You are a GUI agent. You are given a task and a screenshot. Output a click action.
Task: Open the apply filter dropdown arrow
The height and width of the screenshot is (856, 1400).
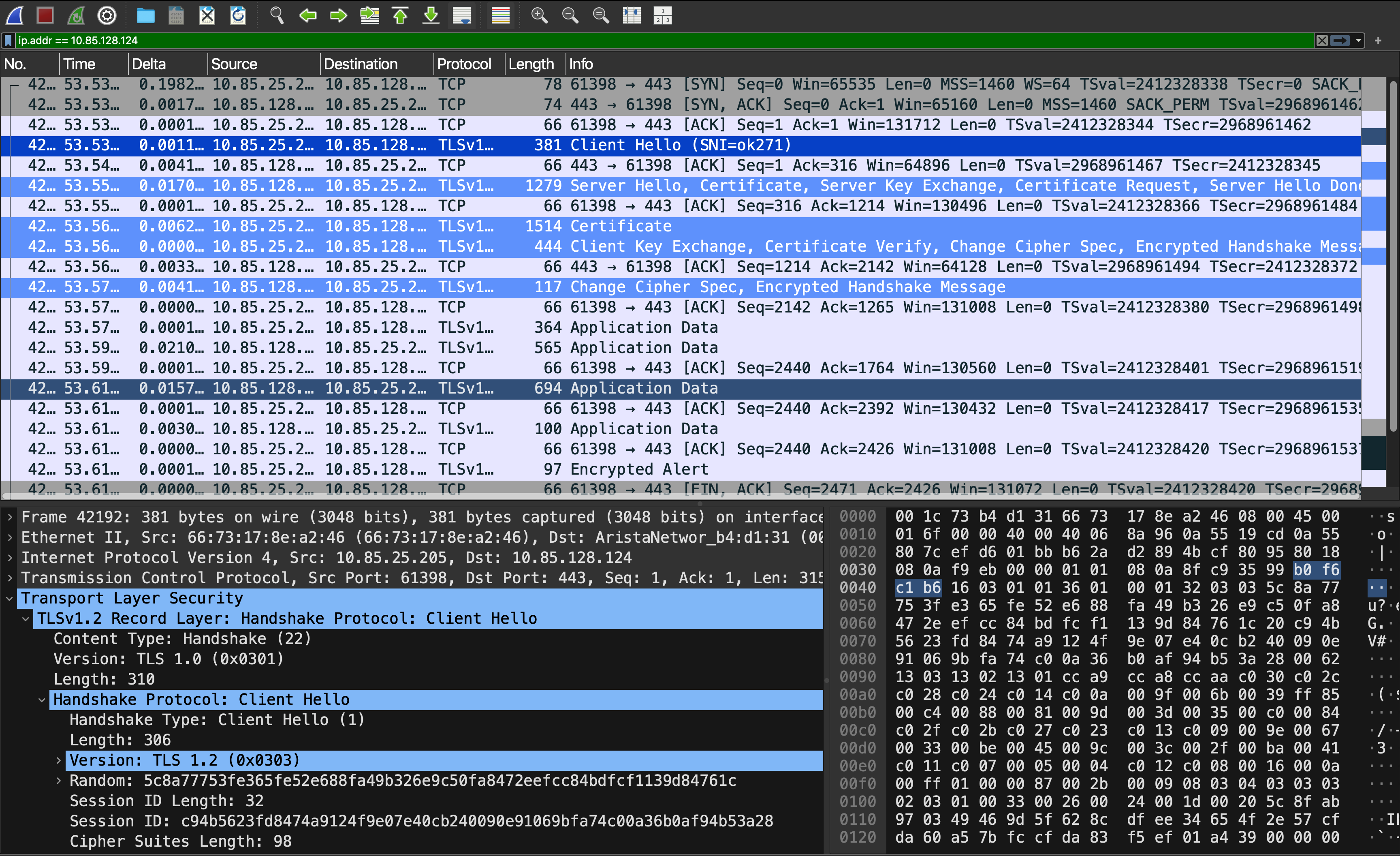tap(1358, 41)
